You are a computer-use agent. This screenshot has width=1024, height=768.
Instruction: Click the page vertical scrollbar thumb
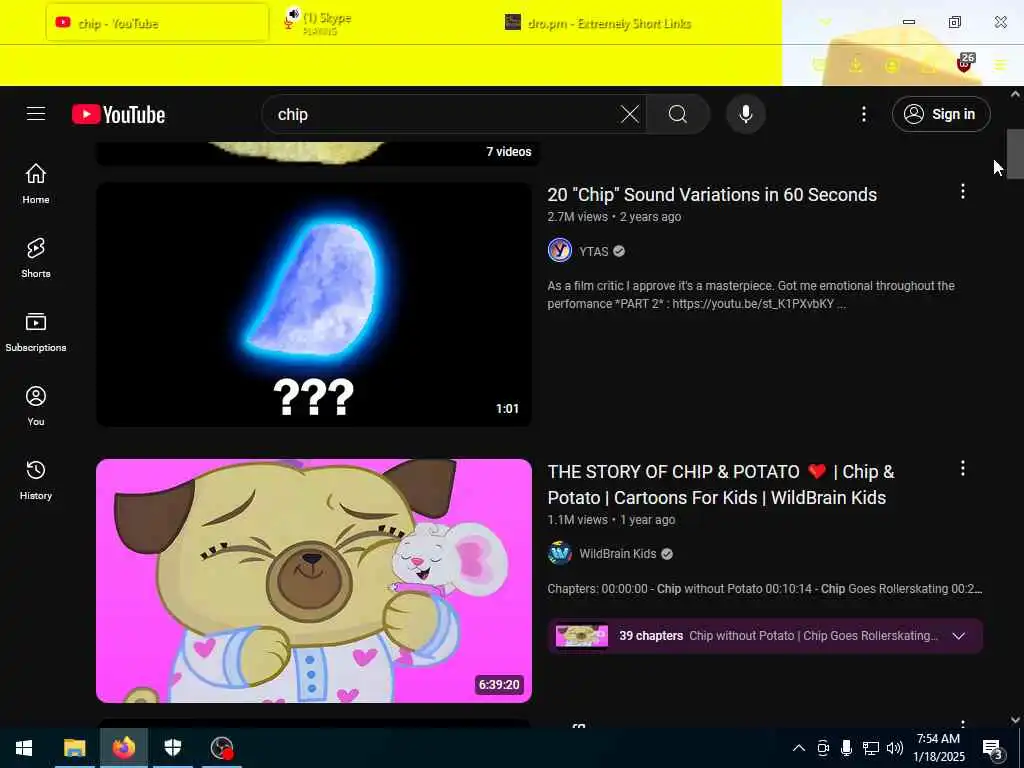tap(1015, 154)
